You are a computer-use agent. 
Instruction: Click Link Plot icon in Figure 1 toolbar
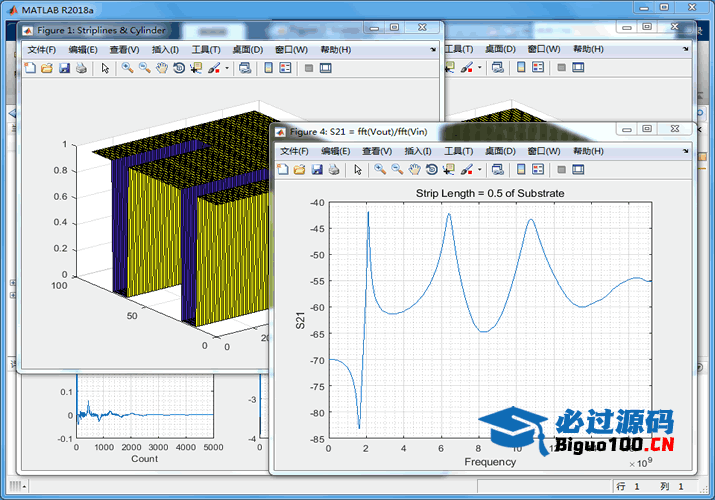[245, 68]
